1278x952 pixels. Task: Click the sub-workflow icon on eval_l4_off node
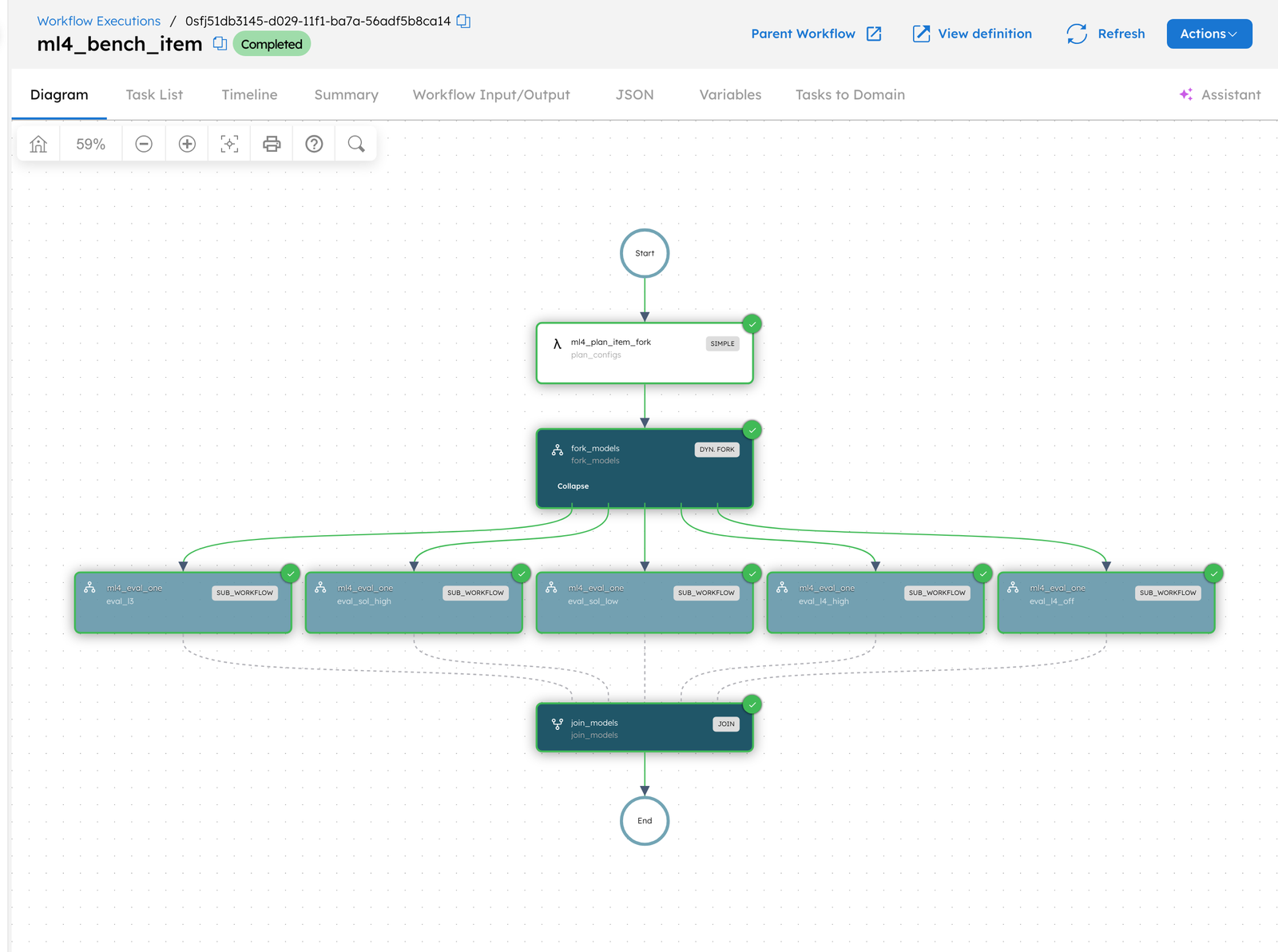pyautogui.click(x=1013, y=587)
